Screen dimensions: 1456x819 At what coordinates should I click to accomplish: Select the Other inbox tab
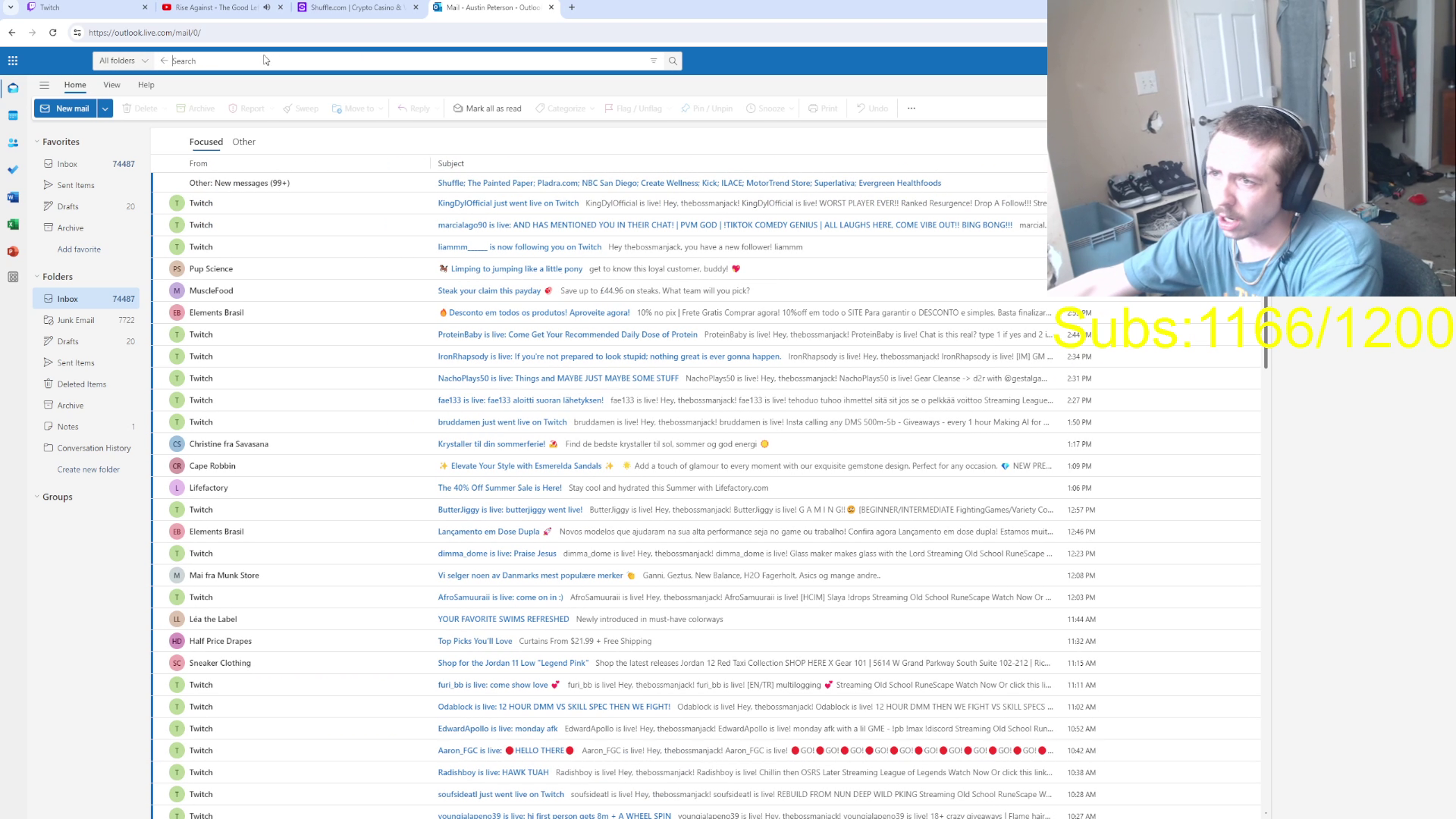pos(243,142)
